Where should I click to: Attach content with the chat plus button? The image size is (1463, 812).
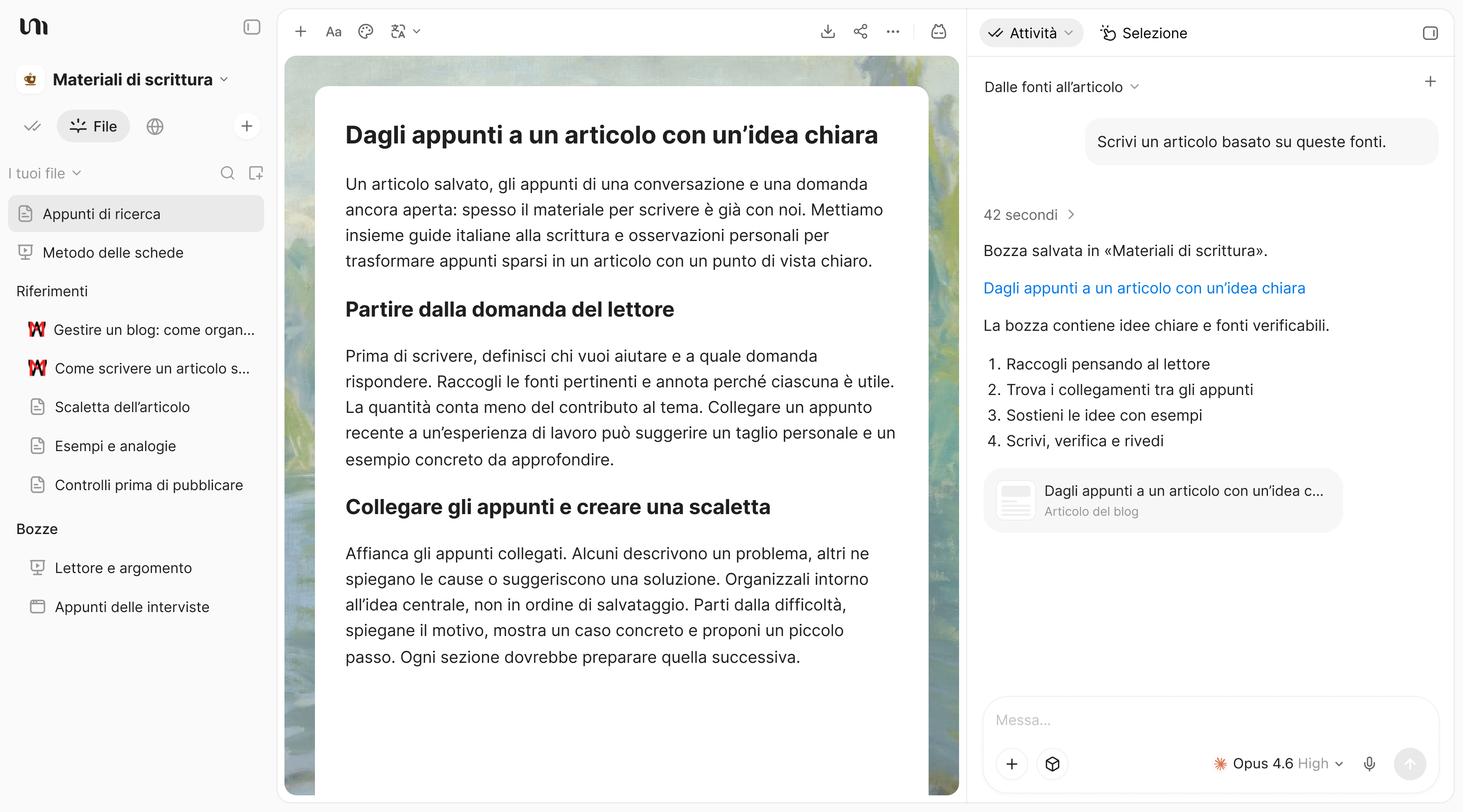click(1012, 764)
